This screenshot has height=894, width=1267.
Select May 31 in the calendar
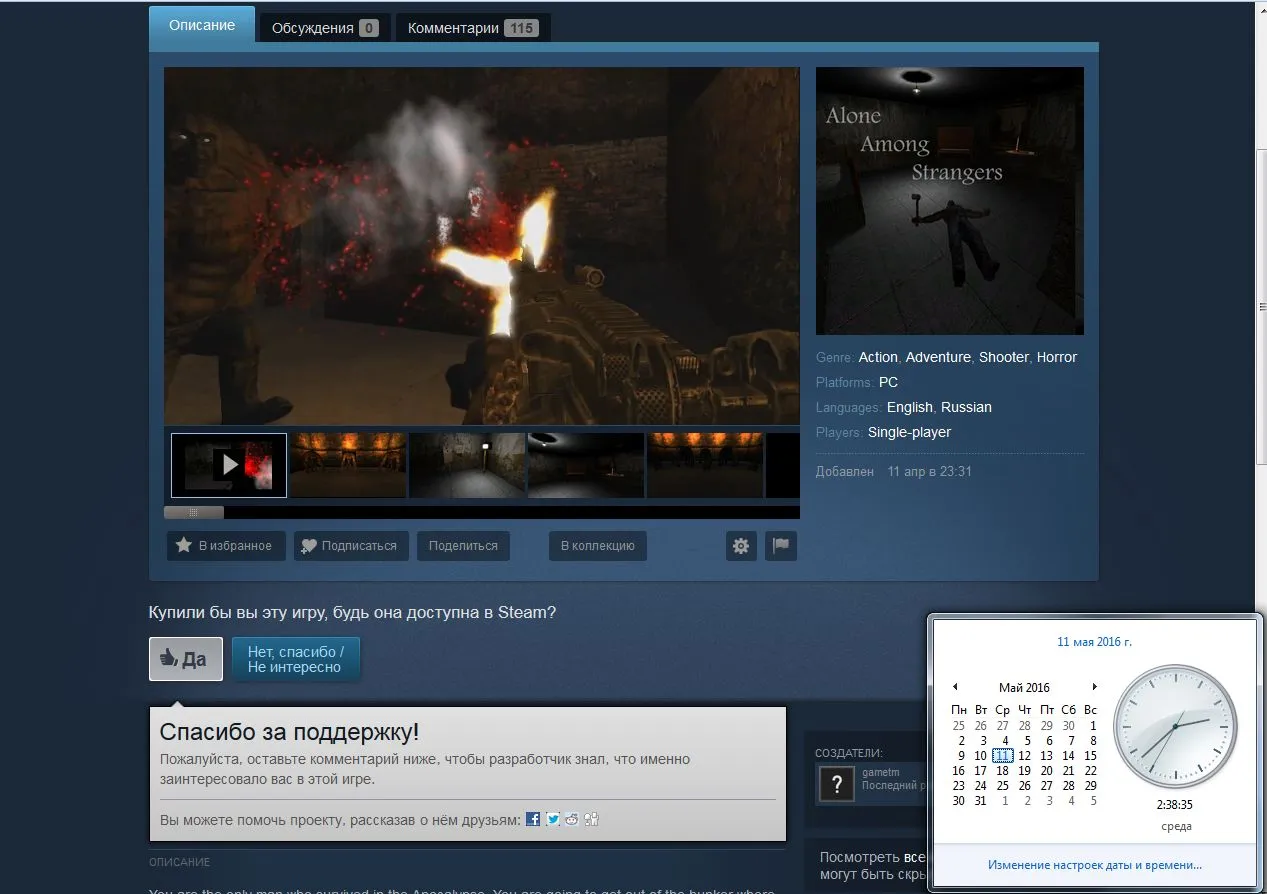click(x=980, y=801)
